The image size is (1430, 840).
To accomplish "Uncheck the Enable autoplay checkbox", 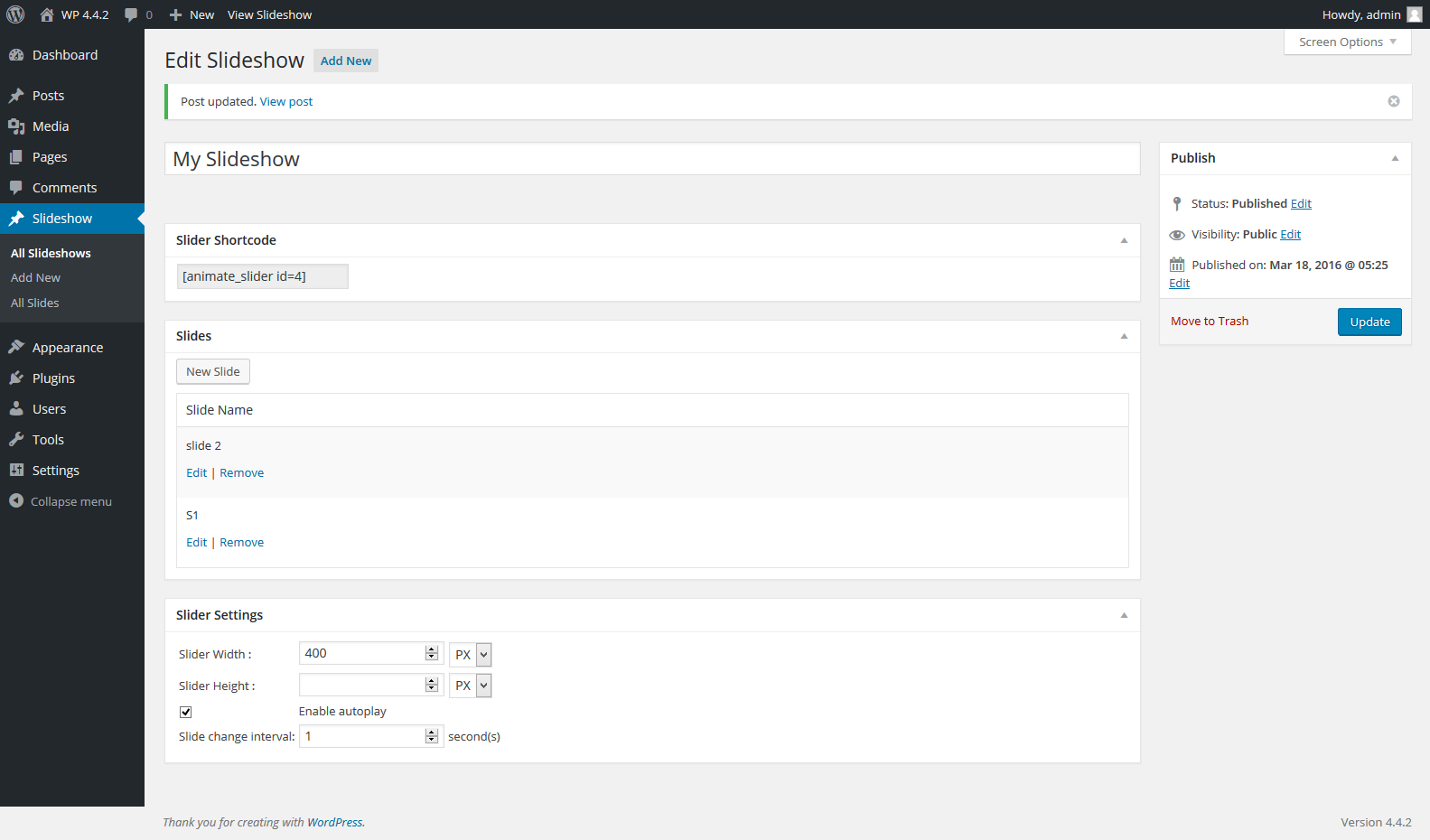I will [186, 712].
